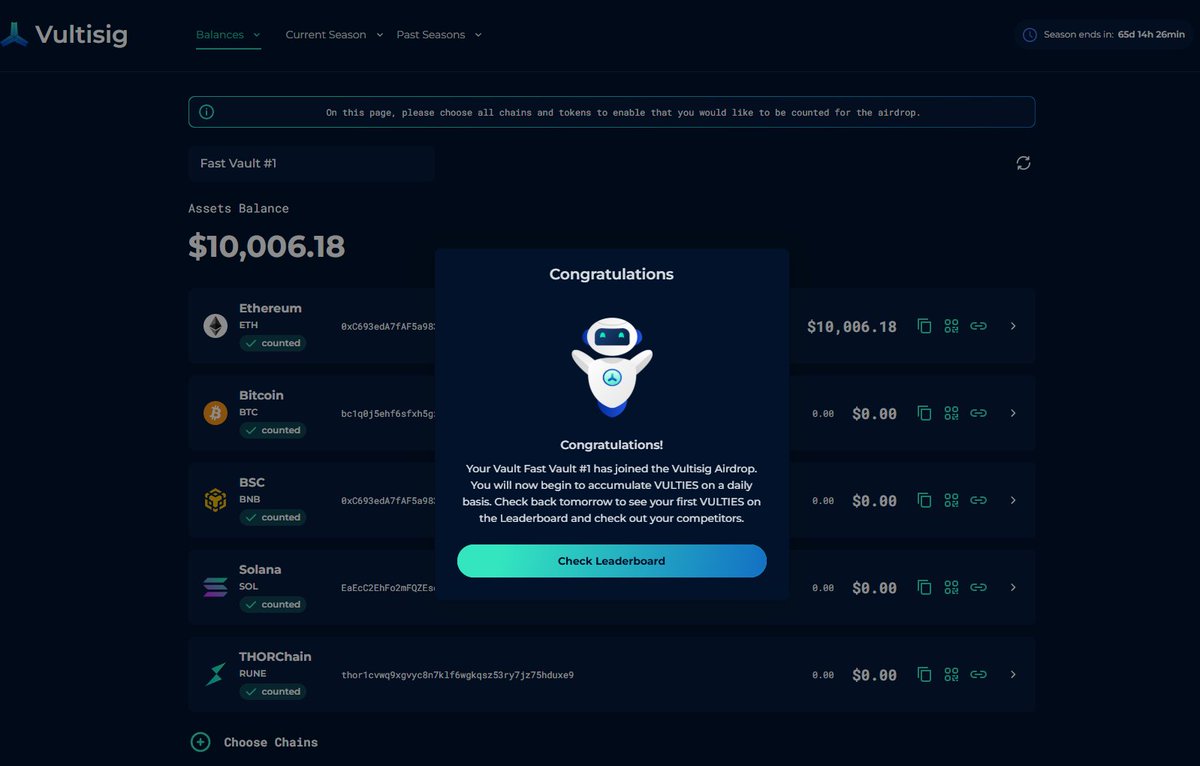Click the Bitcoin $0.00 balance value
The image size is (1200, 766).
click(874, 413)
